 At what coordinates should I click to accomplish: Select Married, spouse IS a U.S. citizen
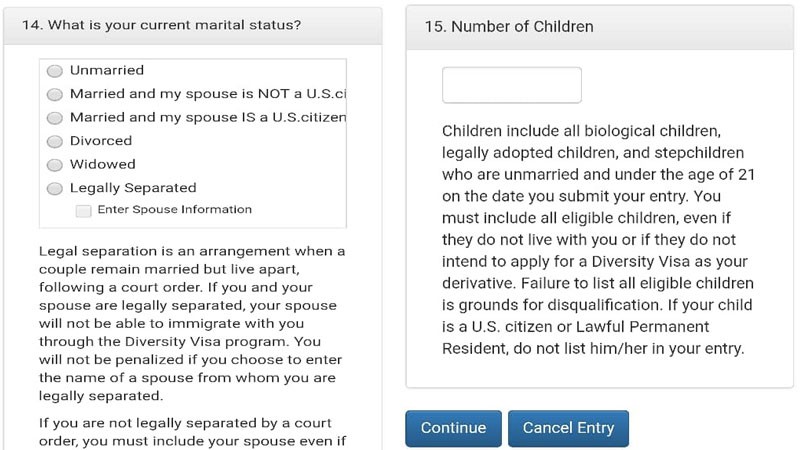[x=55, y=118]
